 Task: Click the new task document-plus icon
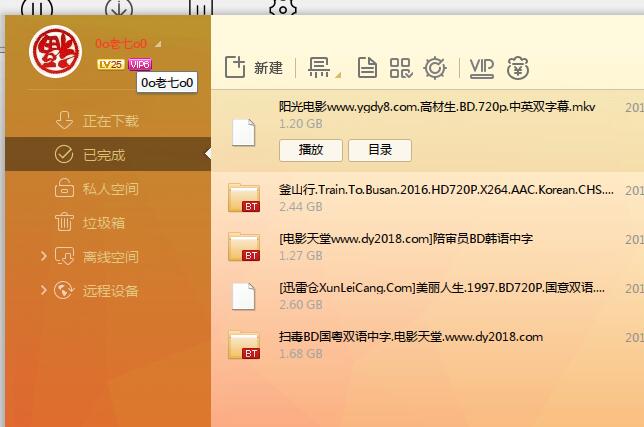235,67
